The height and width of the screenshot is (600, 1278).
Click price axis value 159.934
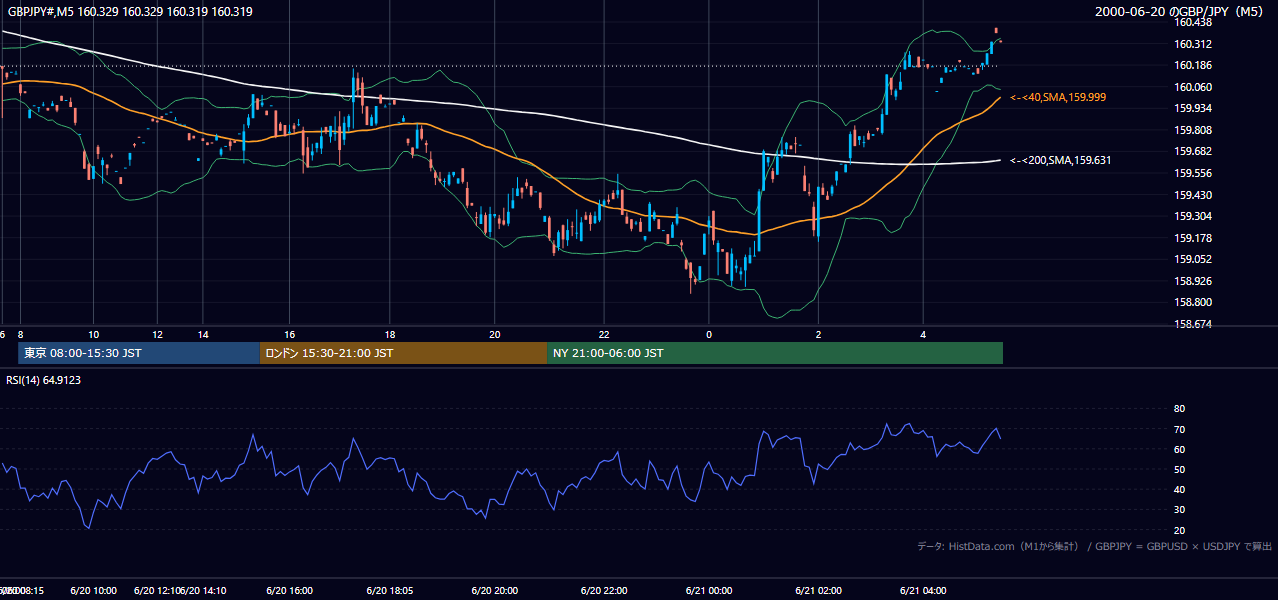pyautogui.click(x=1193, y=108)
